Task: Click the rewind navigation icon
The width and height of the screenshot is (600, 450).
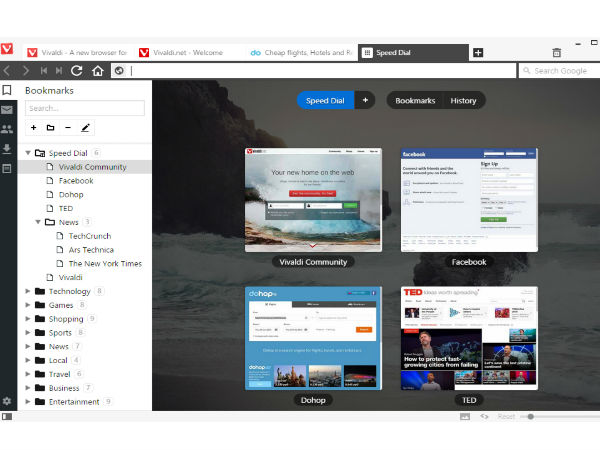Action: 44,71
